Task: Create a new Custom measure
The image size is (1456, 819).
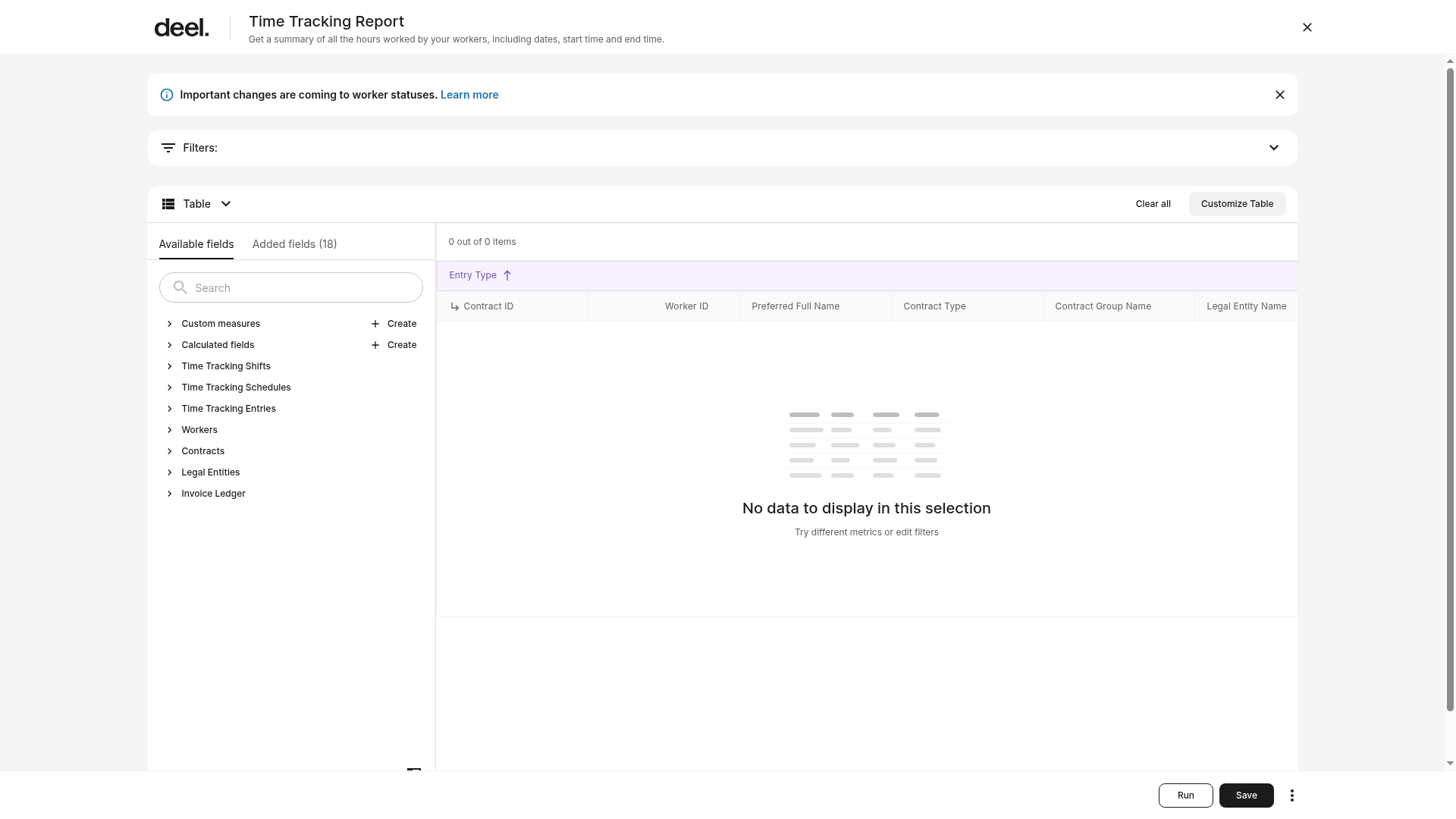Action: coord(394,324)
